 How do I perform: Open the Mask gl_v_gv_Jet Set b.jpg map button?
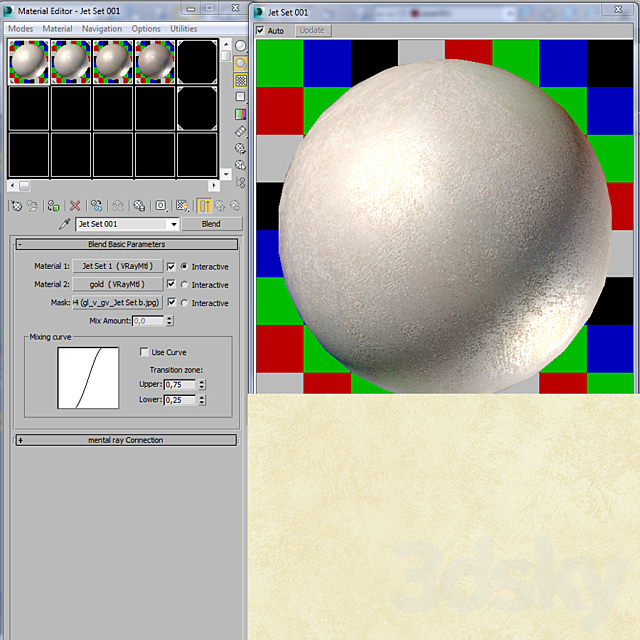(x=118, y=302)
